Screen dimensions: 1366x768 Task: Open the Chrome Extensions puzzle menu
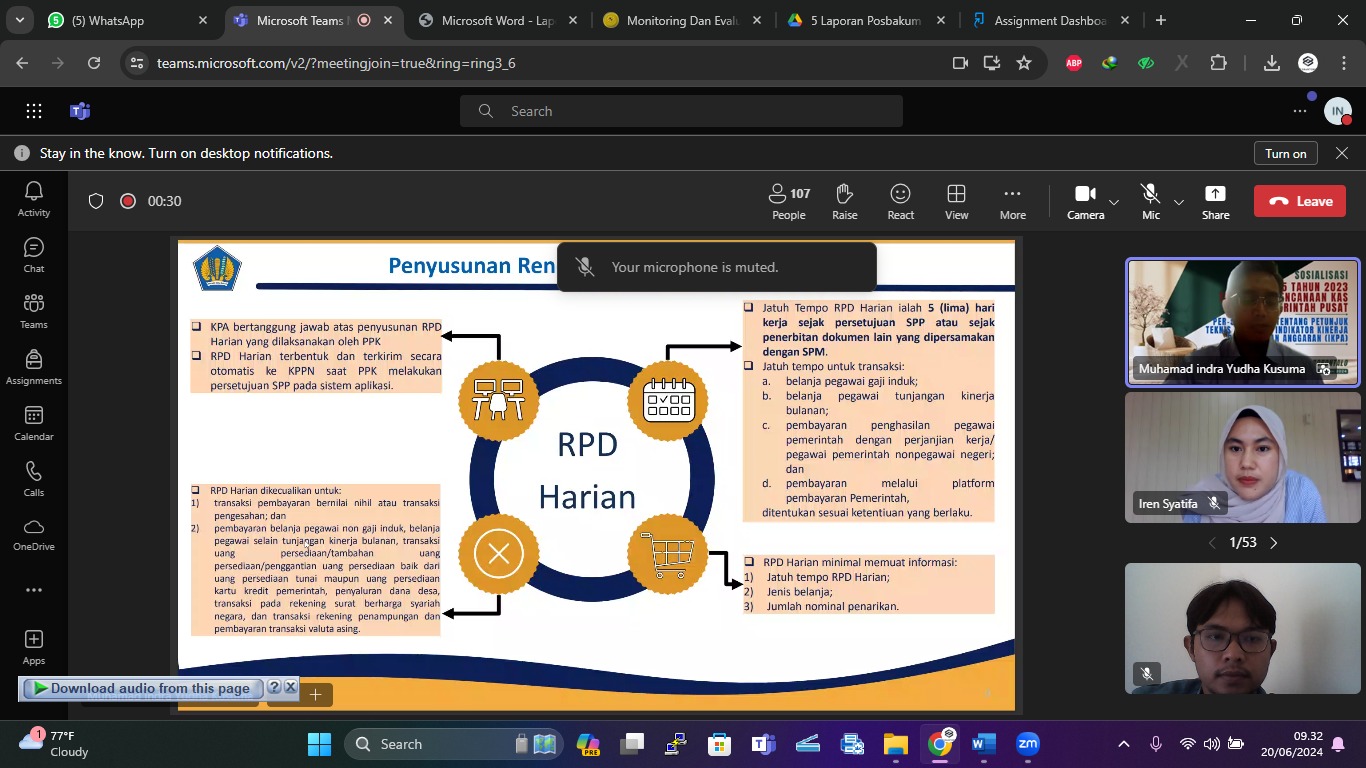(x=1218, y=63)
